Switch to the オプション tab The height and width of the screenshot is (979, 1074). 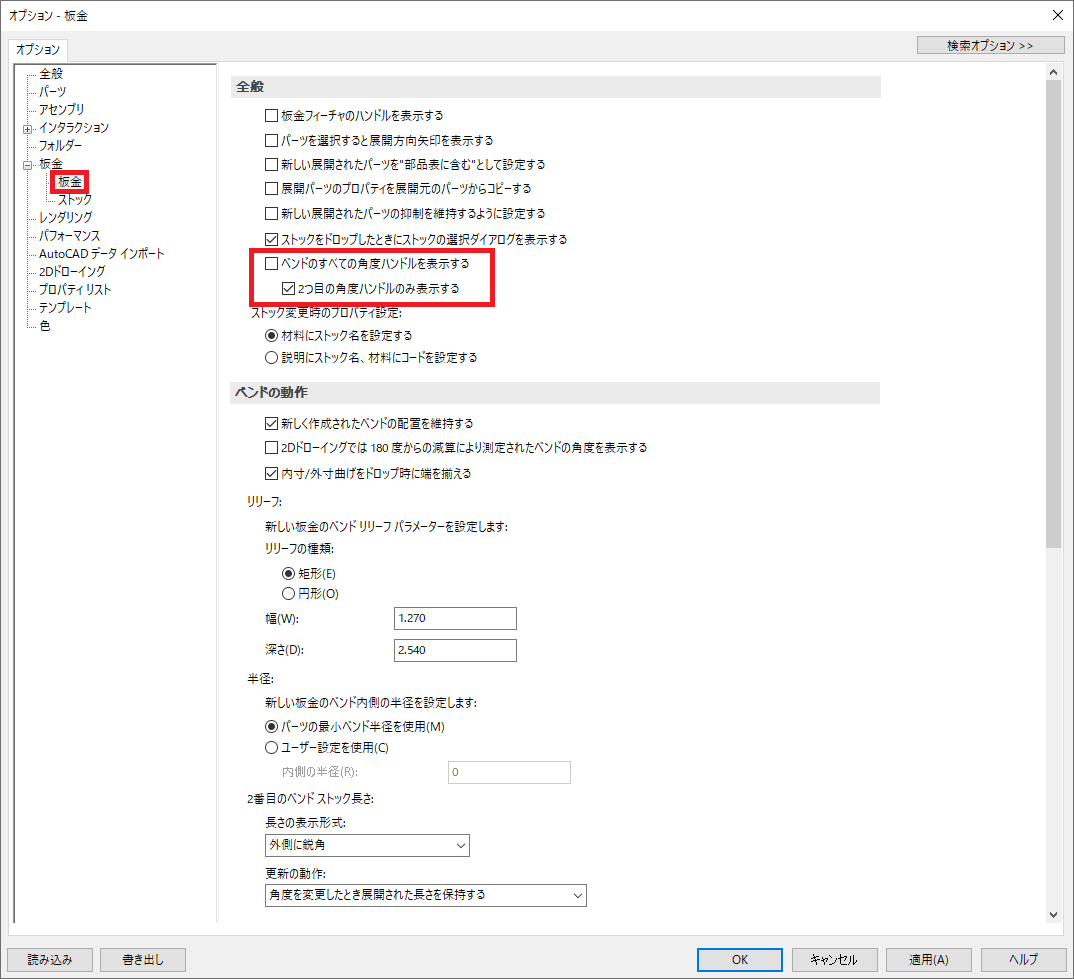tap(37, 49)
